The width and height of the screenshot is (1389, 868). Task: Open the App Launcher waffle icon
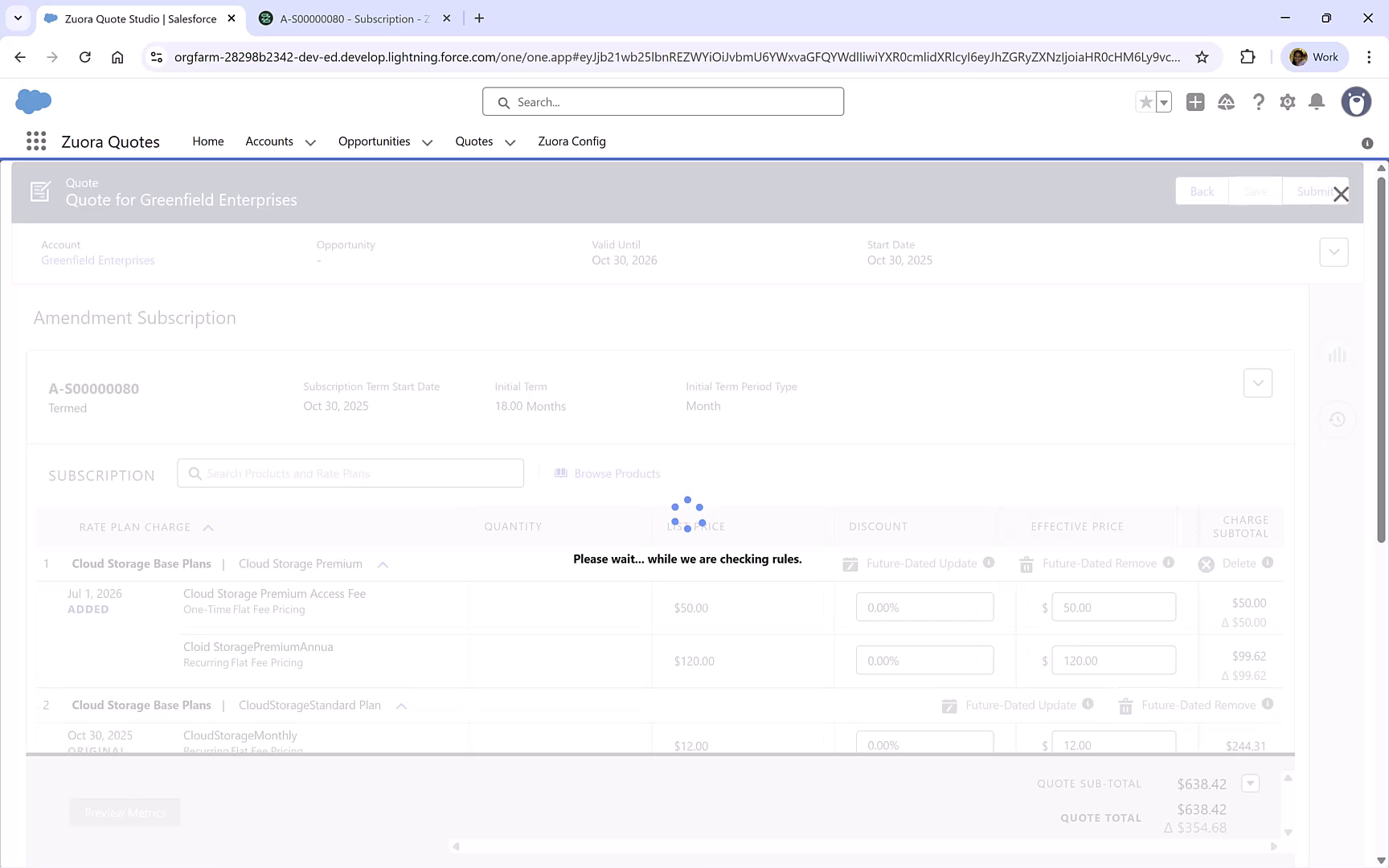click(35, 141)
